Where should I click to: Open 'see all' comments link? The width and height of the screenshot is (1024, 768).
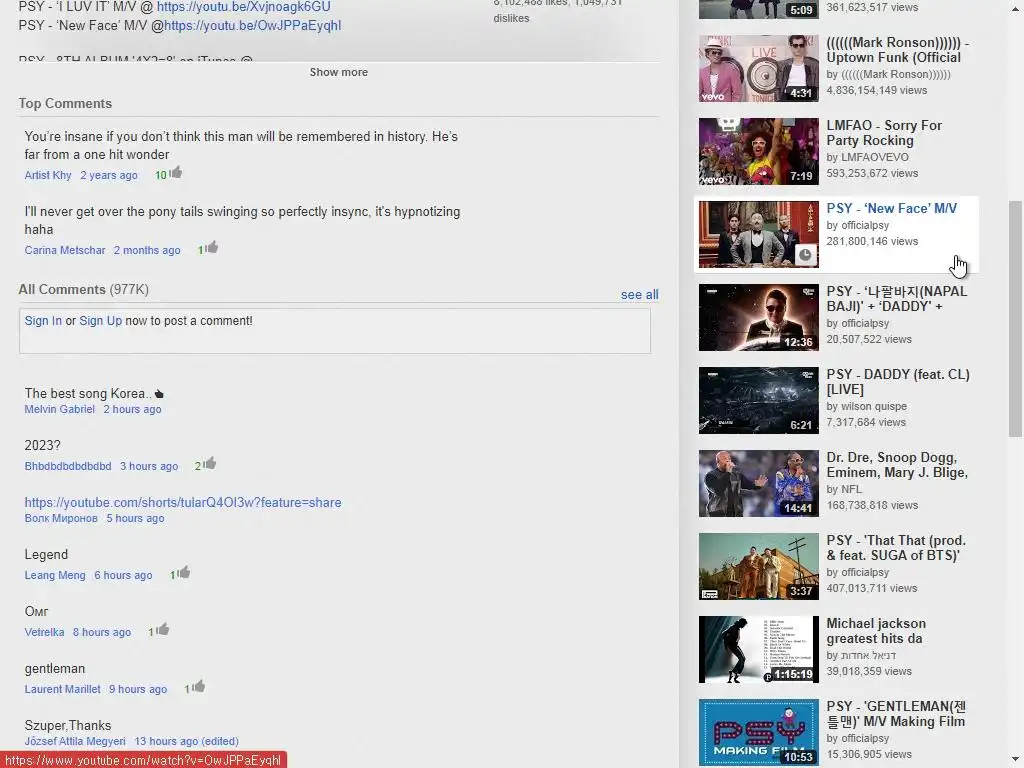point(639,295)
